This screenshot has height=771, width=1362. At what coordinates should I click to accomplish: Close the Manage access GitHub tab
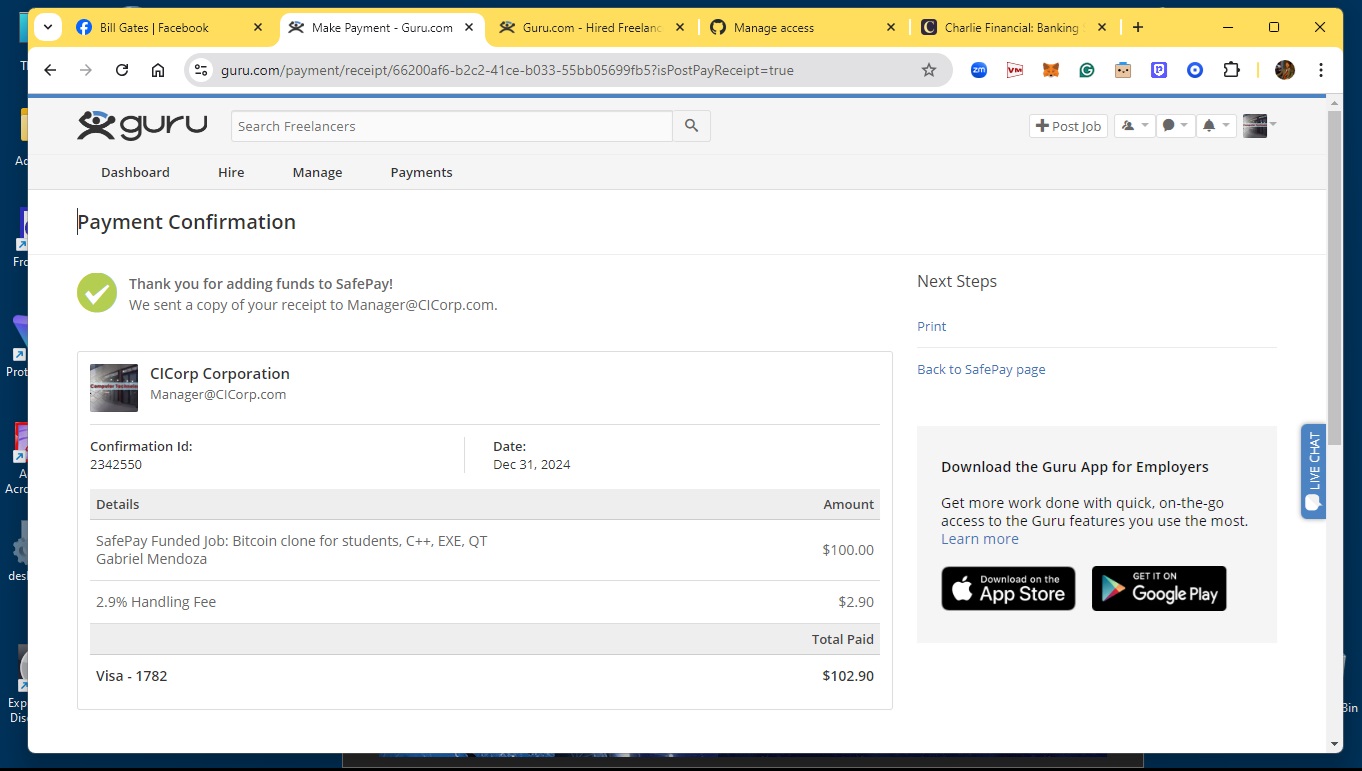(x=891, y=28)
